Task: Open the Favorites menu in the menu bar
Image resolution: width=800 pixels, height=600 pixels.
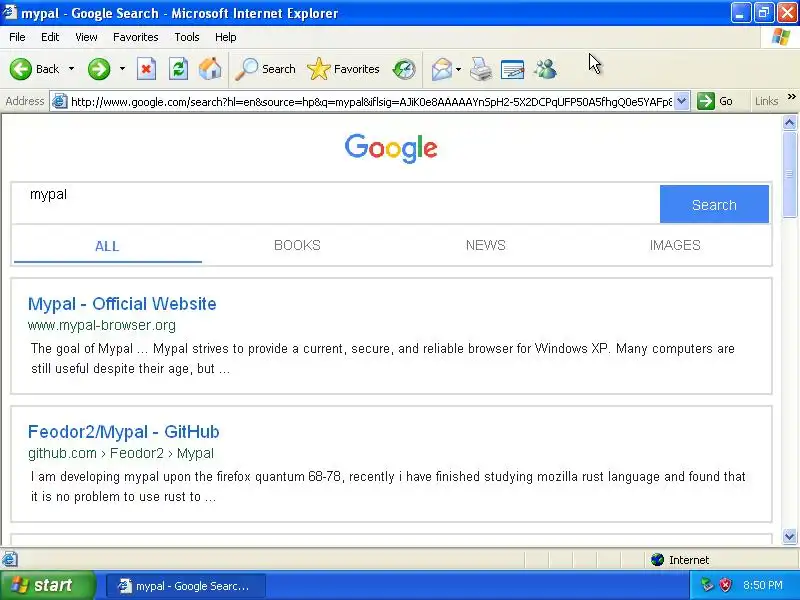Action: tap(136, 37)
